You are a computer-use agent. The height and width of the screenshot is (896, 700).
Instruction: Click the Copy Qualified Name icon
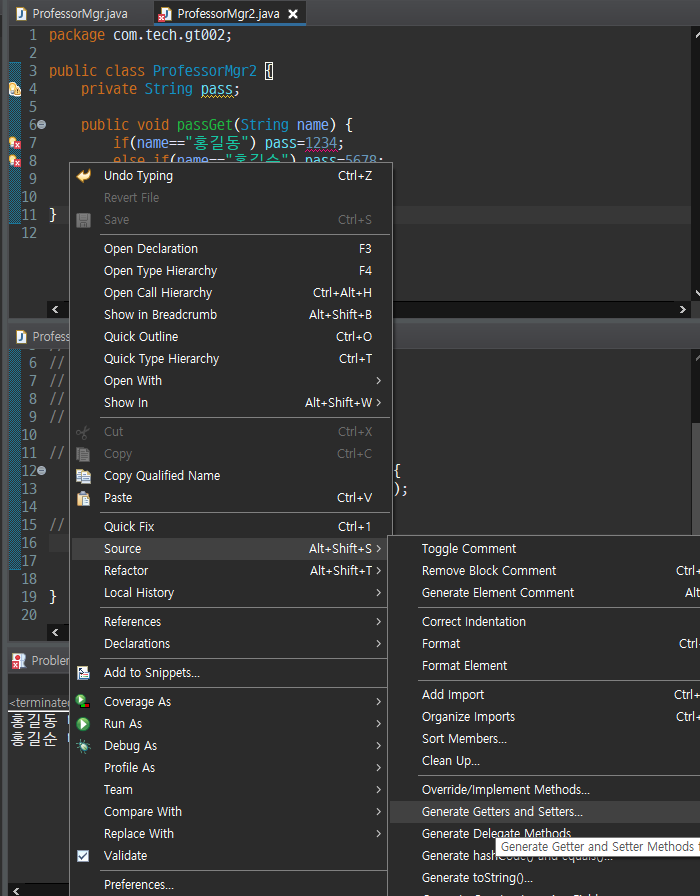(84, 476)
